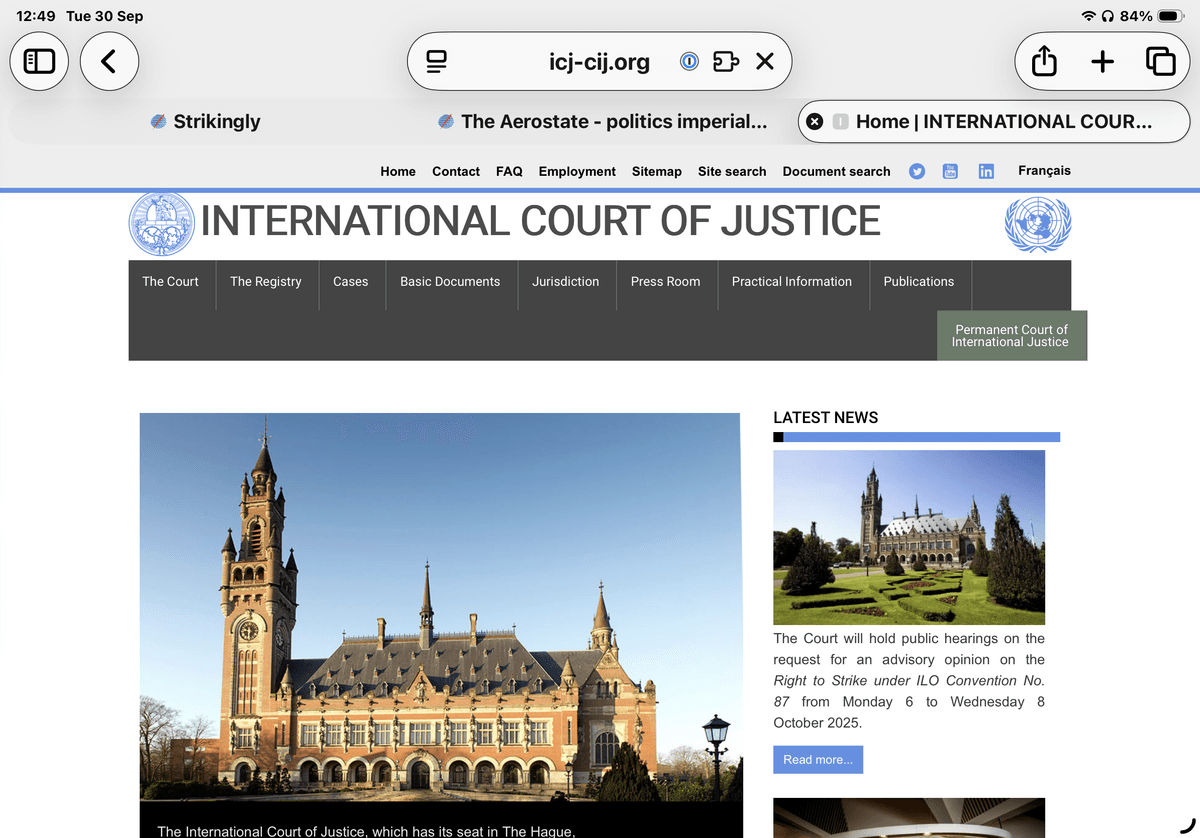Open the Cases menu

tap(350, 282)
